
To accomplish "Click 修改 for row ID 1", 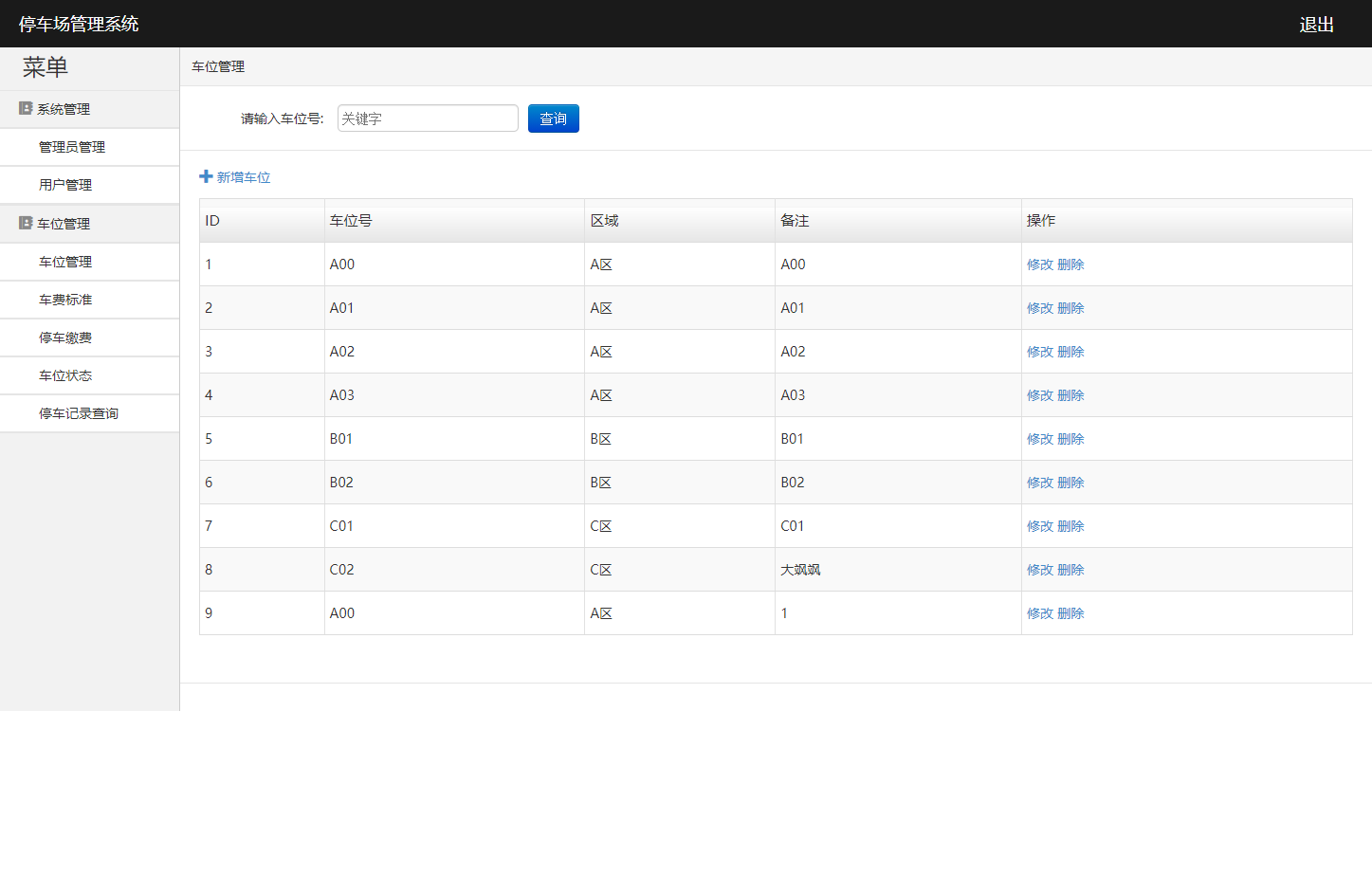I will coord(1040,265).
